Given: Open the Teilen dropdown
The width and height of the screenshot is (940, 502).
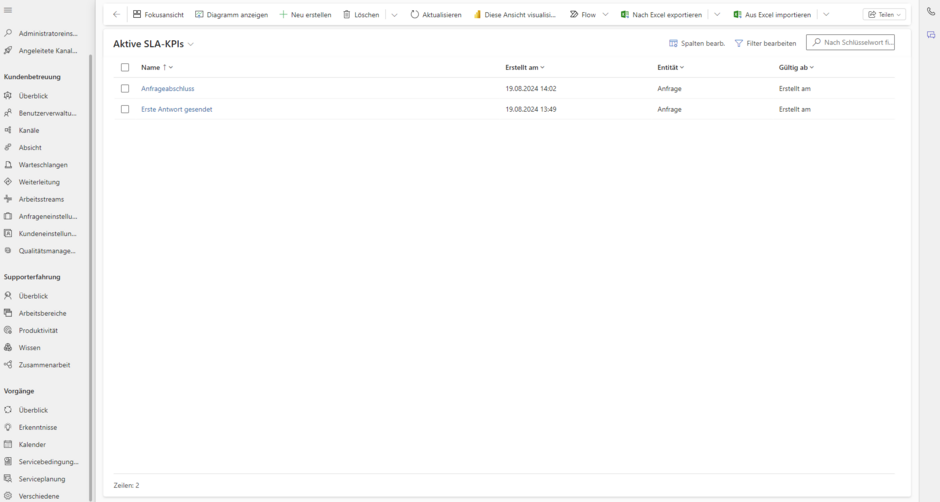Looking at the screenshot, I should pyautogui.click(x=884, y=15).
